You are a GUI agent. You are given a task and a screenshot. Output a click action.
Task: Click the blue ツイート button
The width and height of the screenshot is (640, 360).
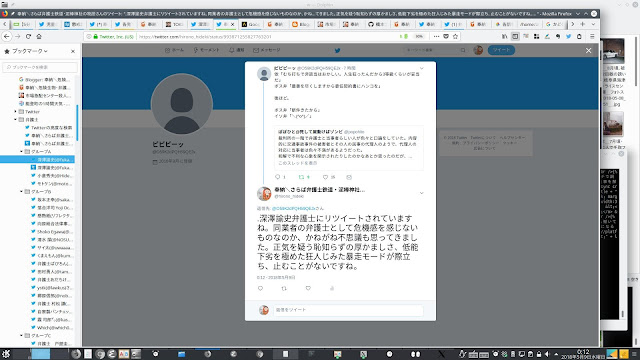(x=501, y=50)
